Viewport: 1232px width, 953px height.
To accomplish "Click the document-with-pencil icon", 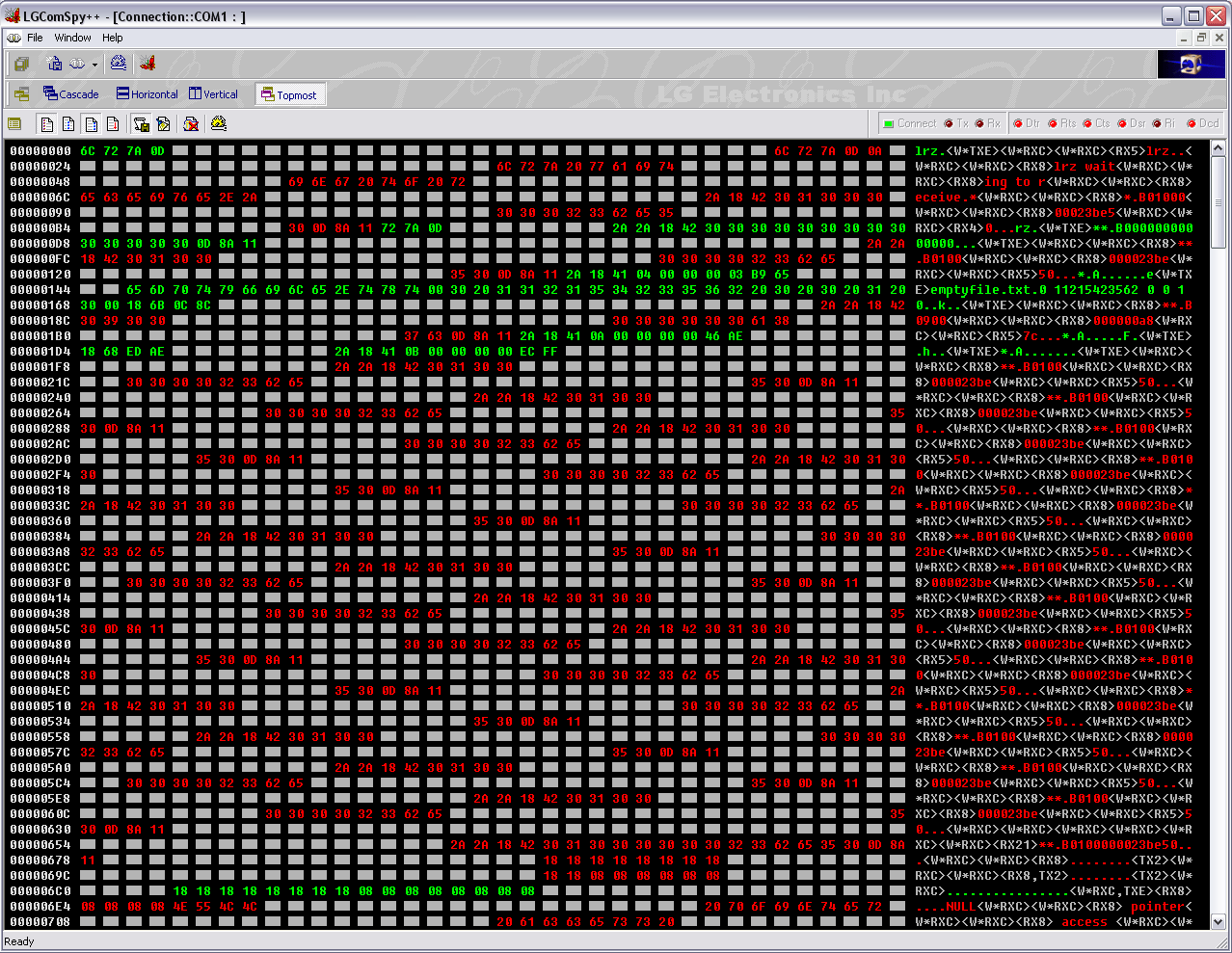I will (x=164, y=123).
